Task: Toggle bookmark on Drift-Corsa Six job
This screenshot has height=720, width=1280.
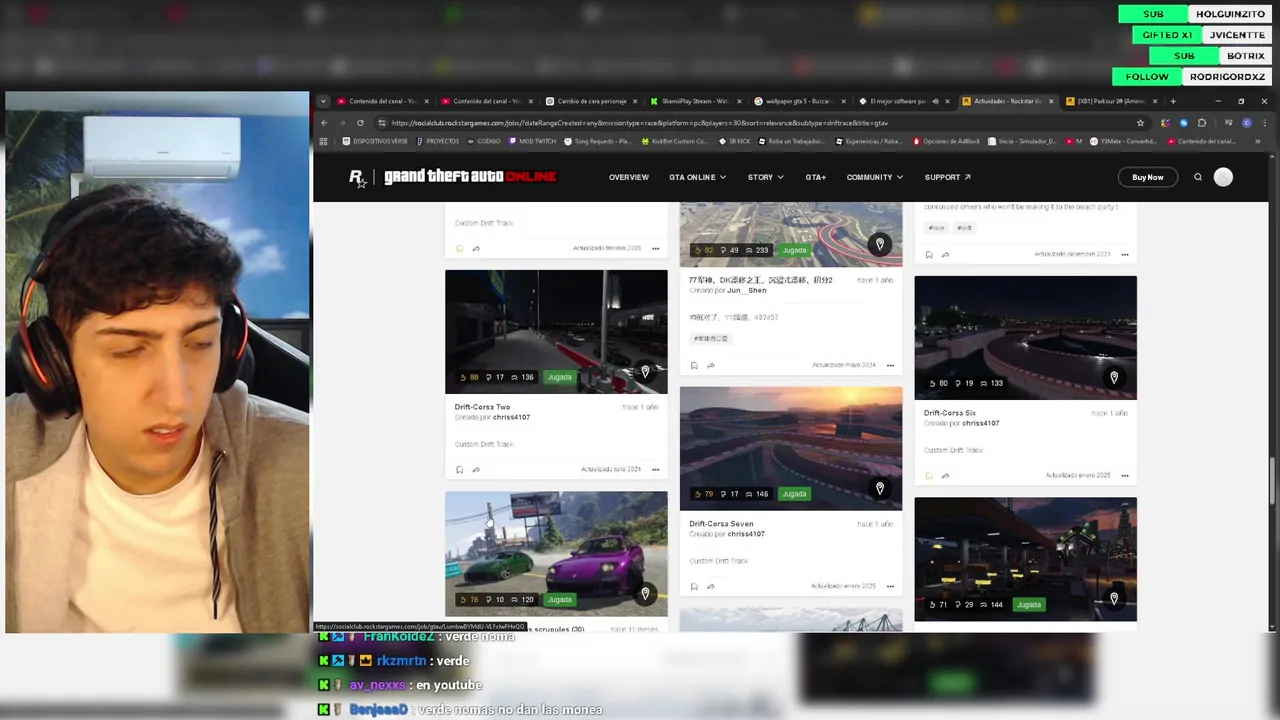Action: [929, 475]
